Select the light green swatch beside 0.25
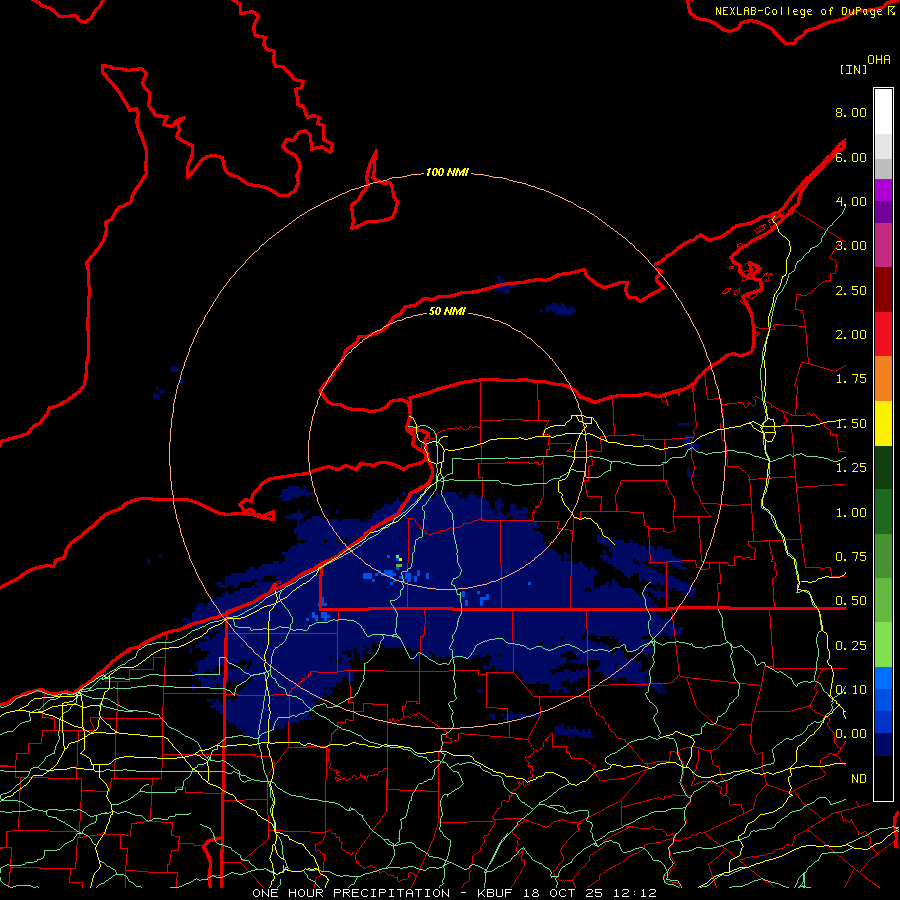 [883, 645]
